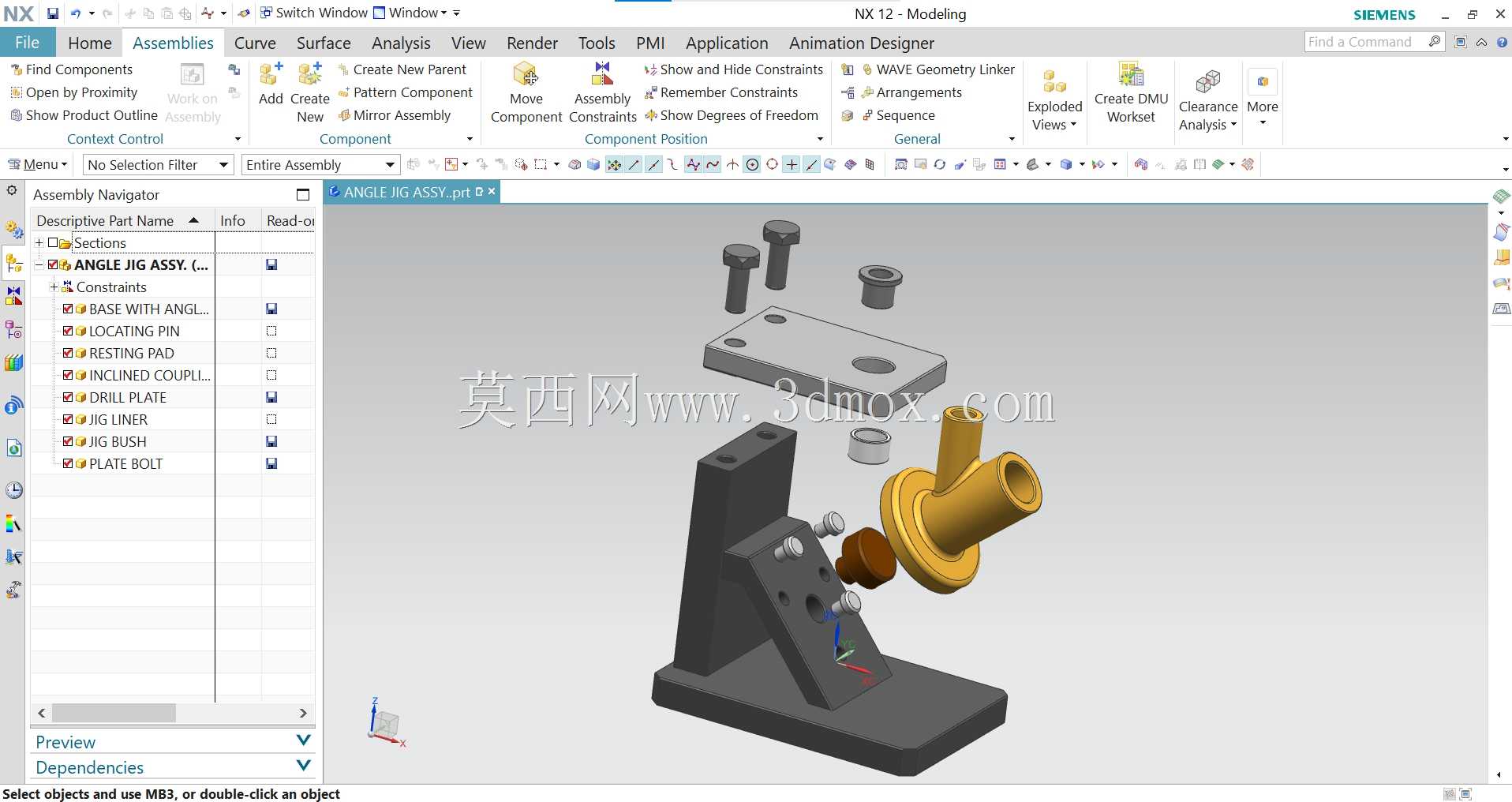Screen dimensions: 1512x802
Task: Click the Rotate view icon
Action: 939,164
